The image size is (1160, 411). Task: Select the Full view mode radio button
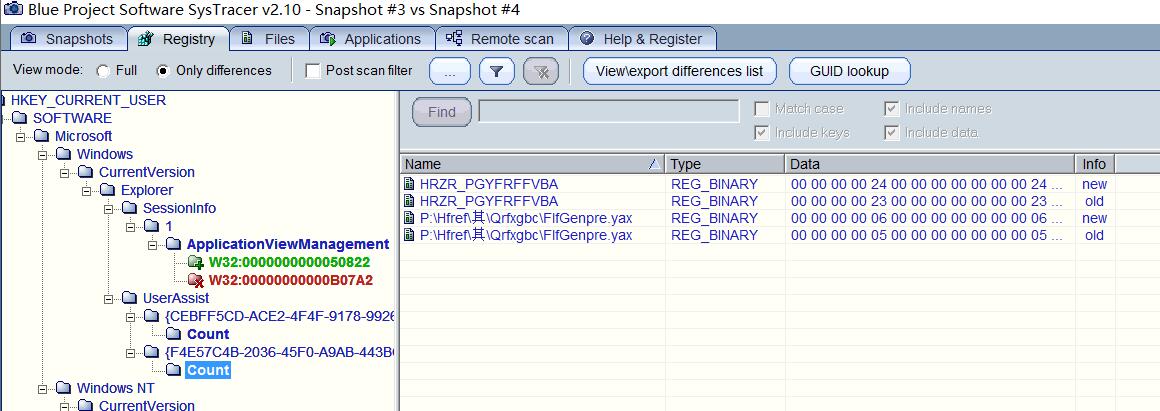click(103, 71)
